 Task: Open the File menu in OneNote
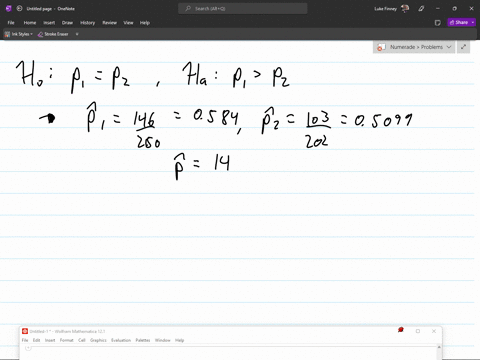[11, 23]
